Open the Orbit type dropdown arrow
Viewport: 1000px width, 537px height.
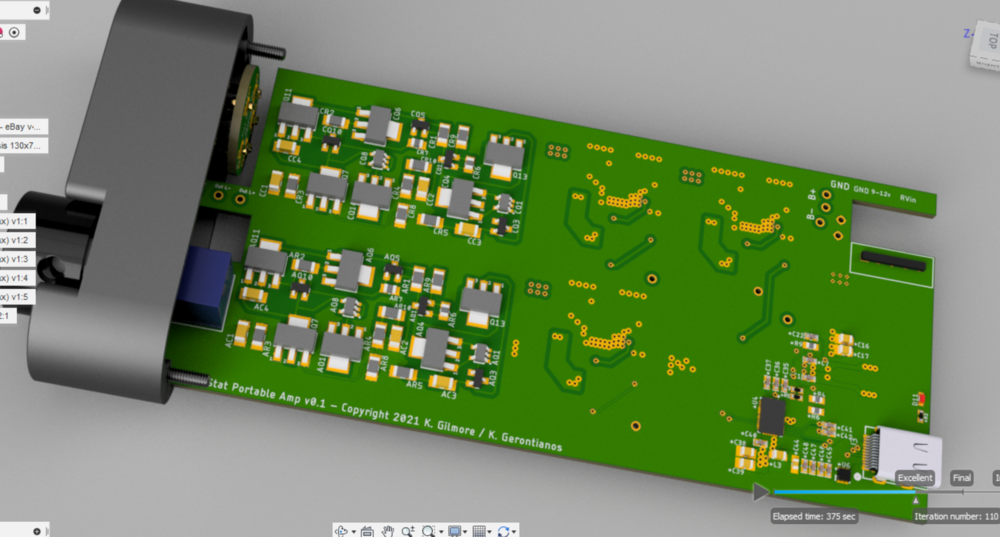352,531
